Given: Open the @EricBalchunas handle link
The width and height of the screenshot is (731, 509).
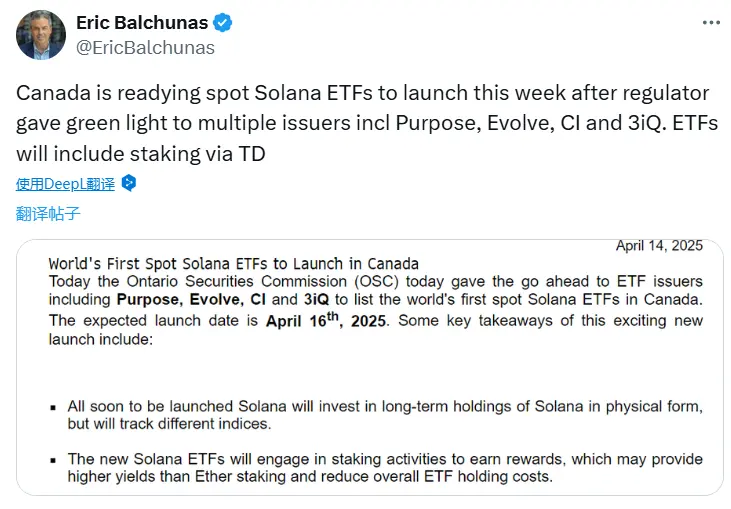Looking at the screenshot, I should click(x=145, y=47).
